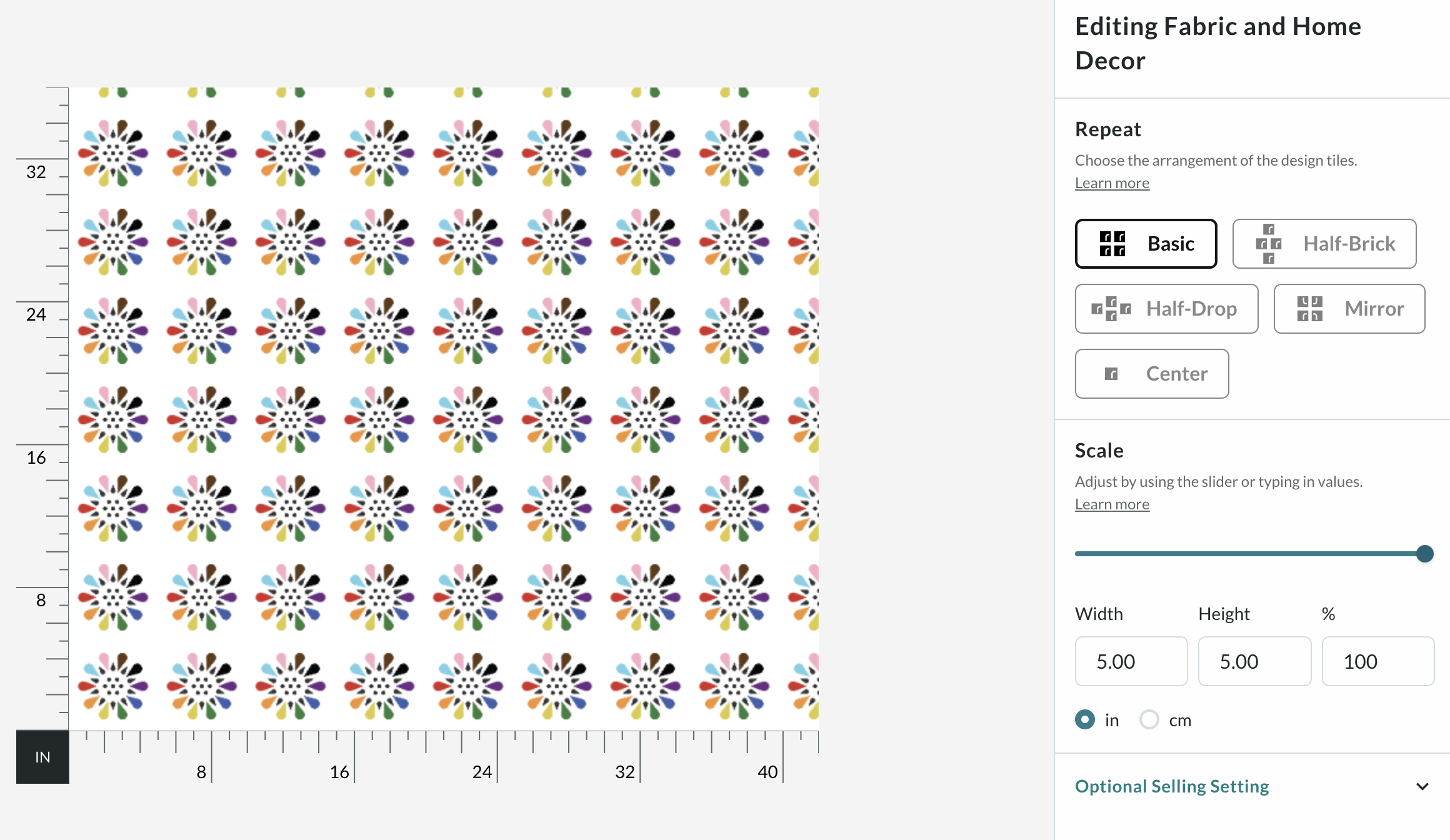Click the Width input field
The image size is (1450, 840).
1131,661
